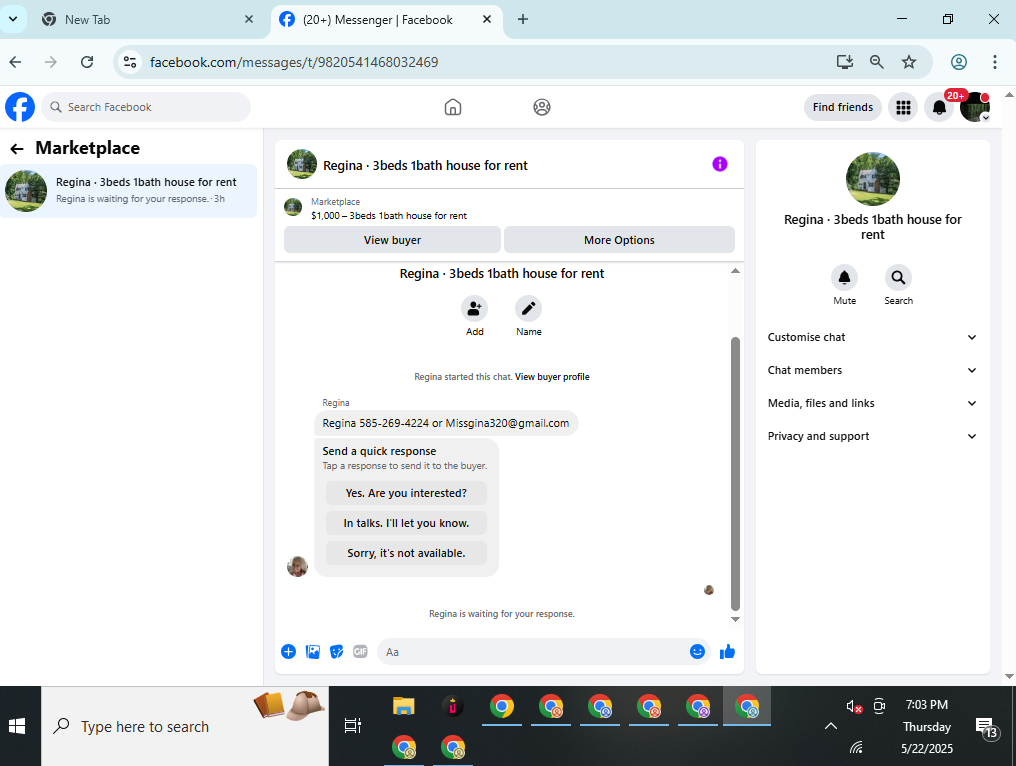This screenshot has height=766, width=1016.
Task: Click the Search Facebook field
Action: 146,107
